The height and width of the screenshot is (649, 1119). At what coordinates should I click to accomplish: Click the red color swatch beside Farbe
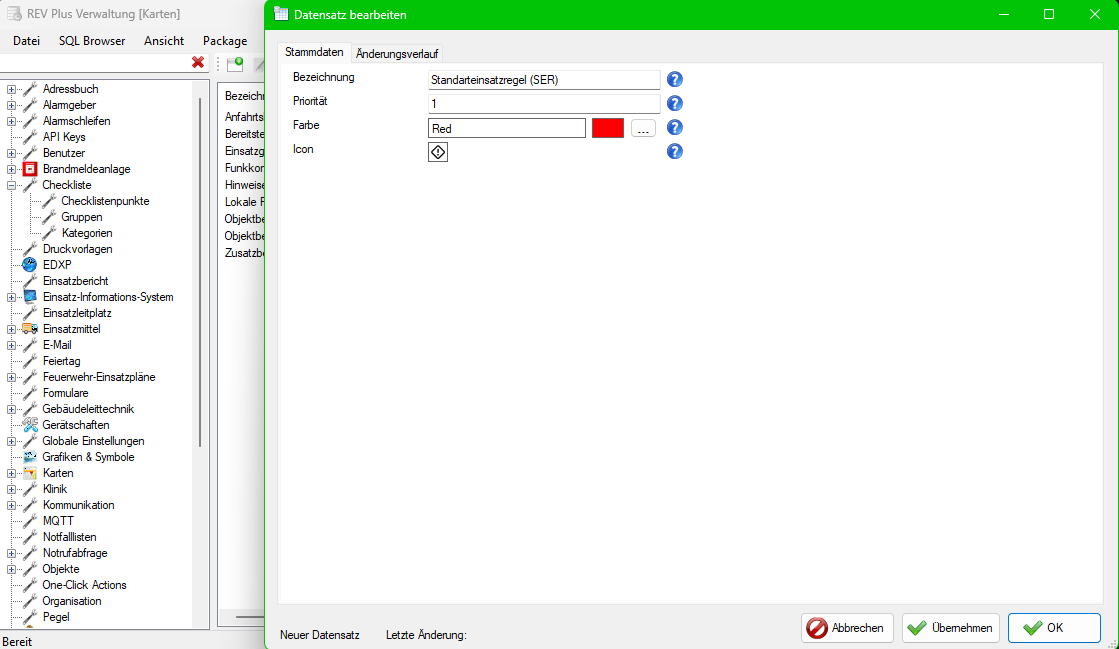607,128
